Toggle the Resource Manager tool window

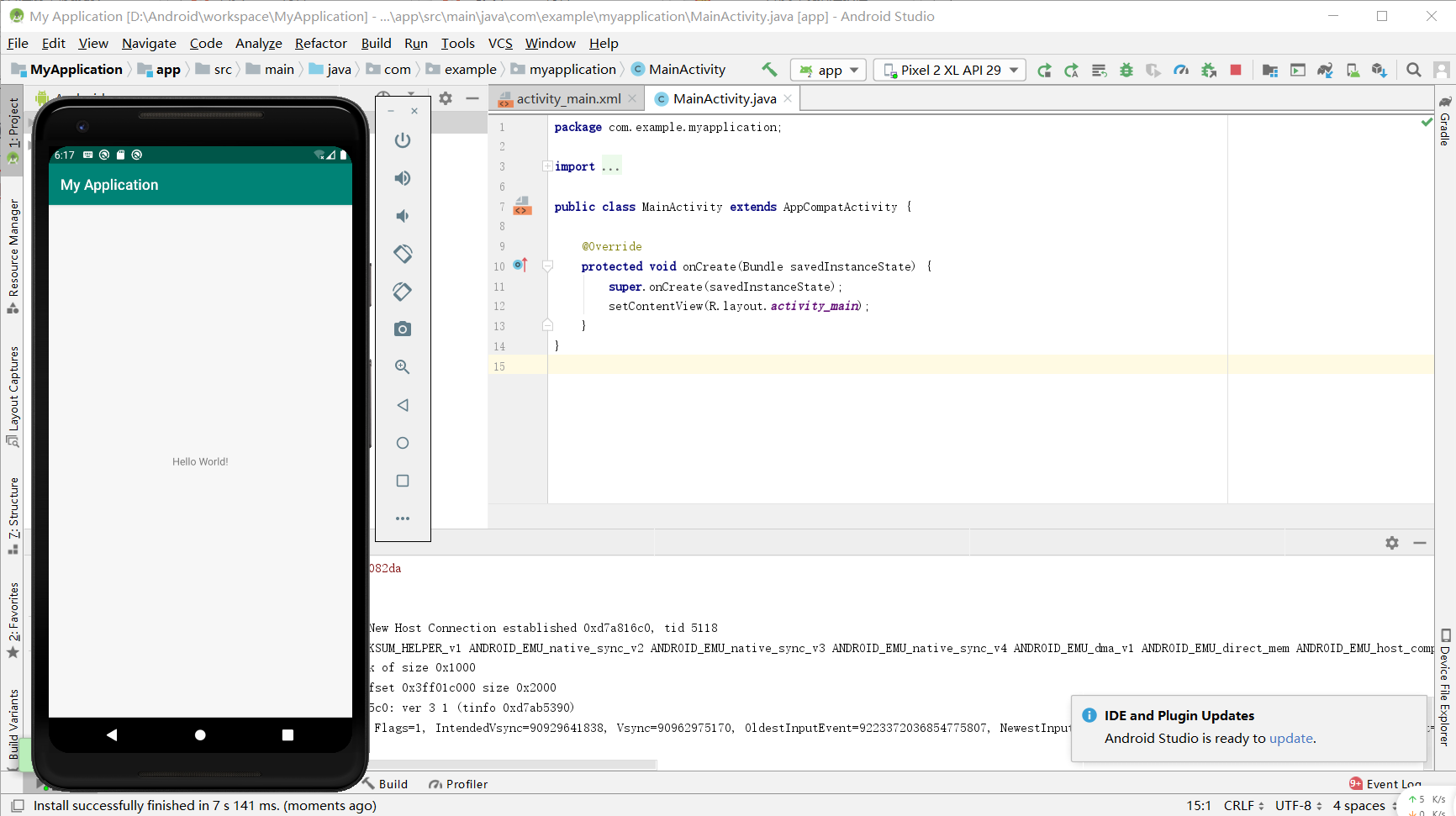tap(13, 256)
